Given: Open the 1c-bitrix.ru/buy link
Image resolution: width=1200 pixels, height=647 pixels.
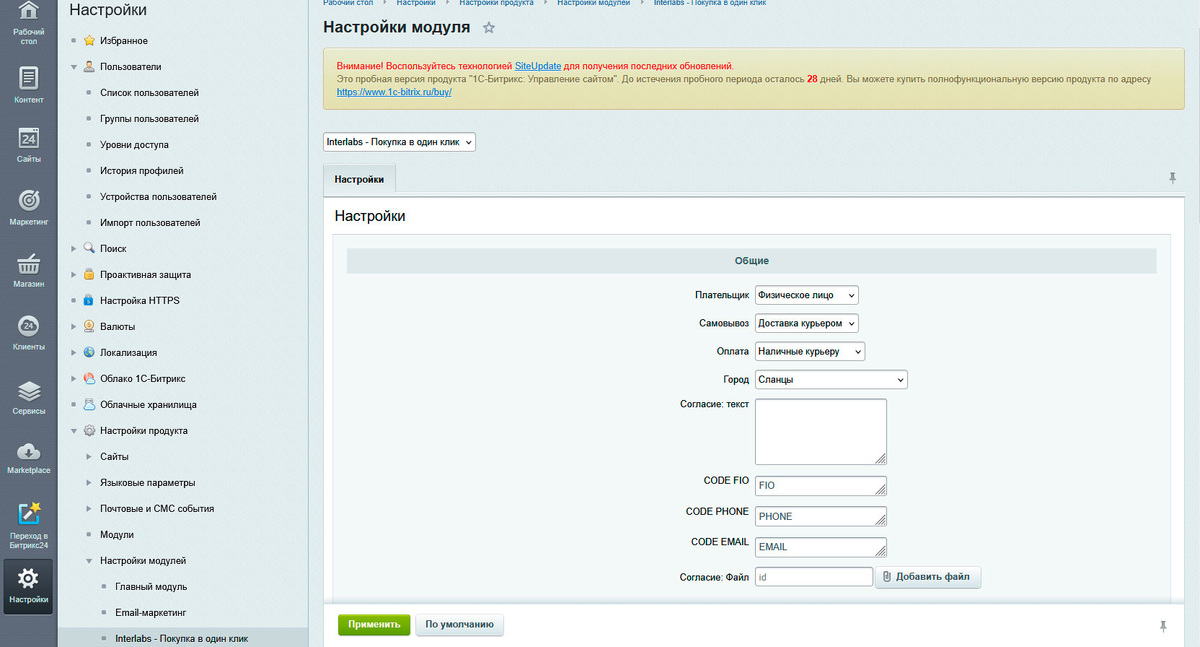Looking at the screenshot, I should click(394, 91).
